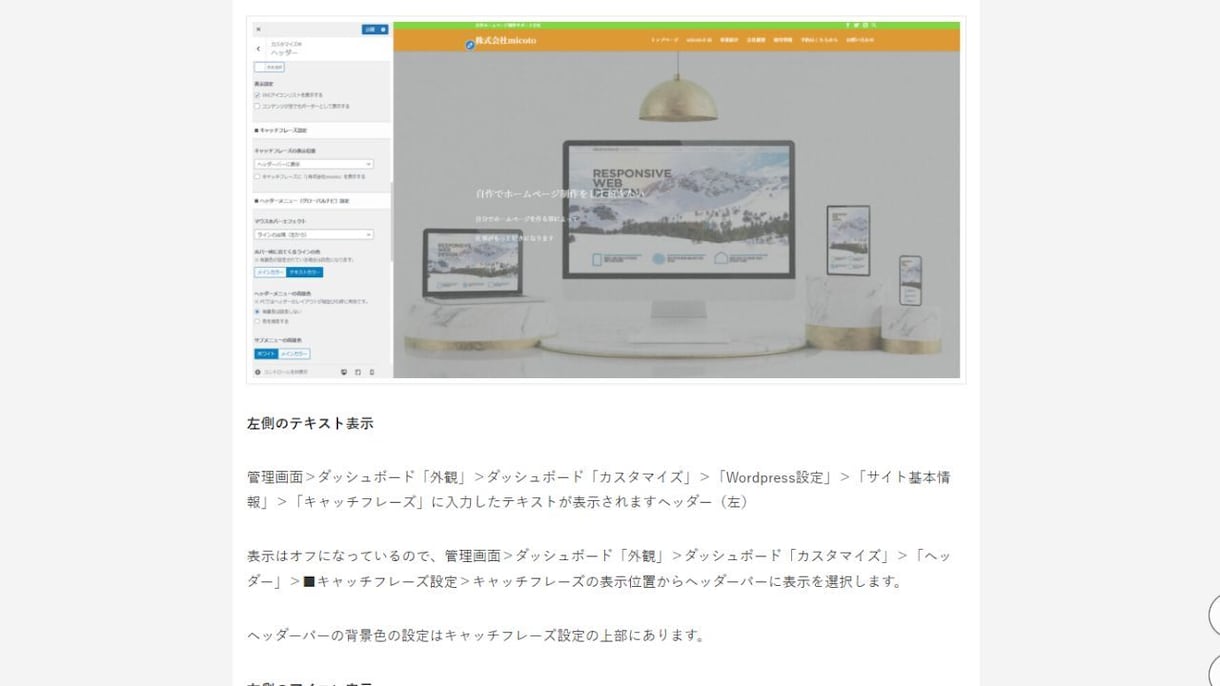Open the Instagram icon in the header bar
This screenshot has height=686, width=1220.
[865, 25]
